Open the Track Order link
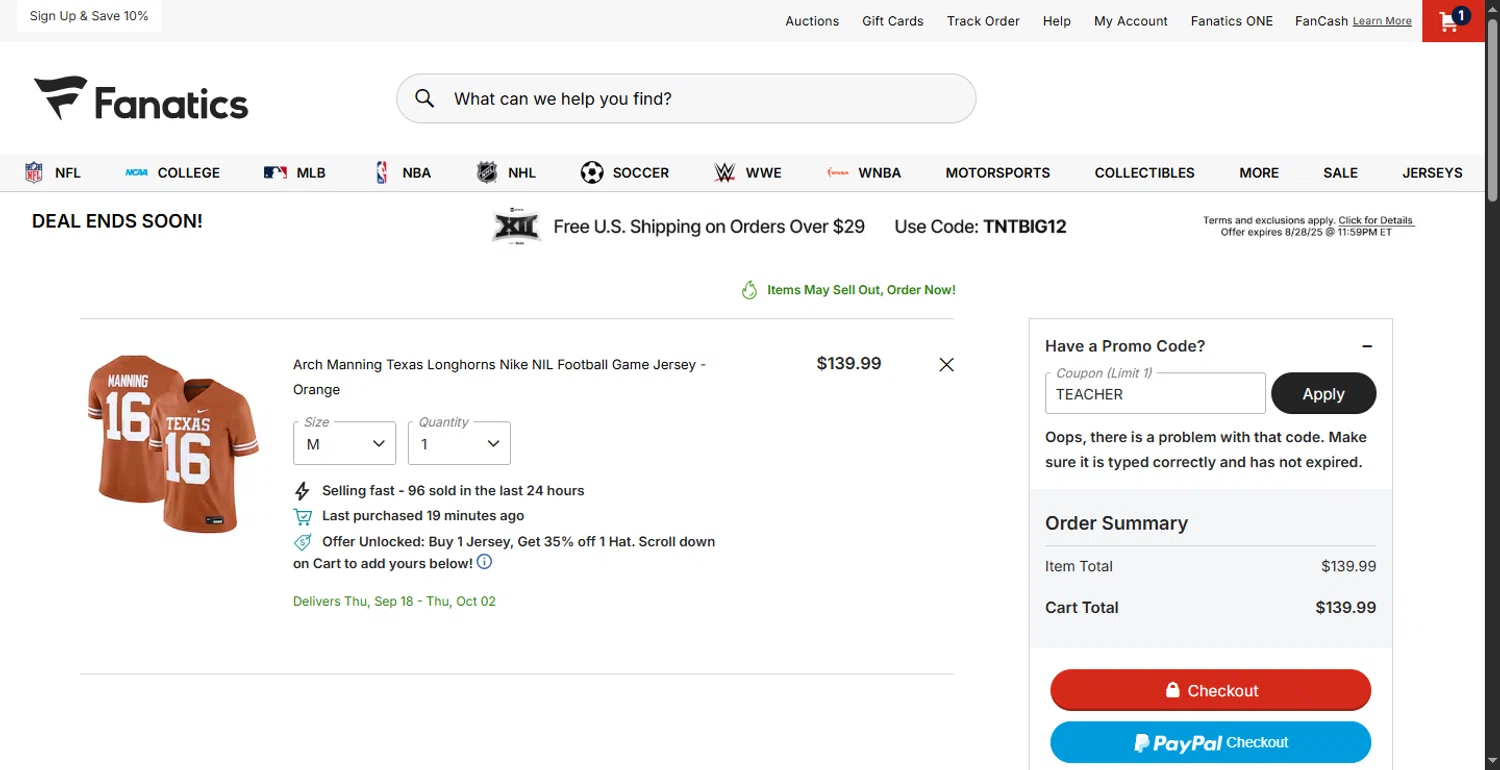This screenshot has width=1500, height=770. (983, 21)
